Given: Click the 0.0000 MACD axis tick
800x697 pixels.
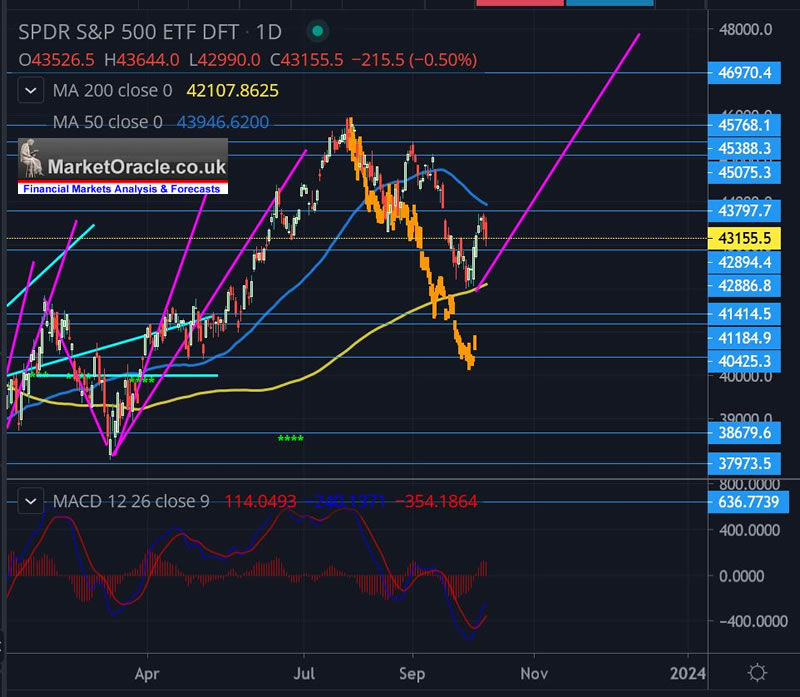Looking at the screenshot, I should [741, 576].
